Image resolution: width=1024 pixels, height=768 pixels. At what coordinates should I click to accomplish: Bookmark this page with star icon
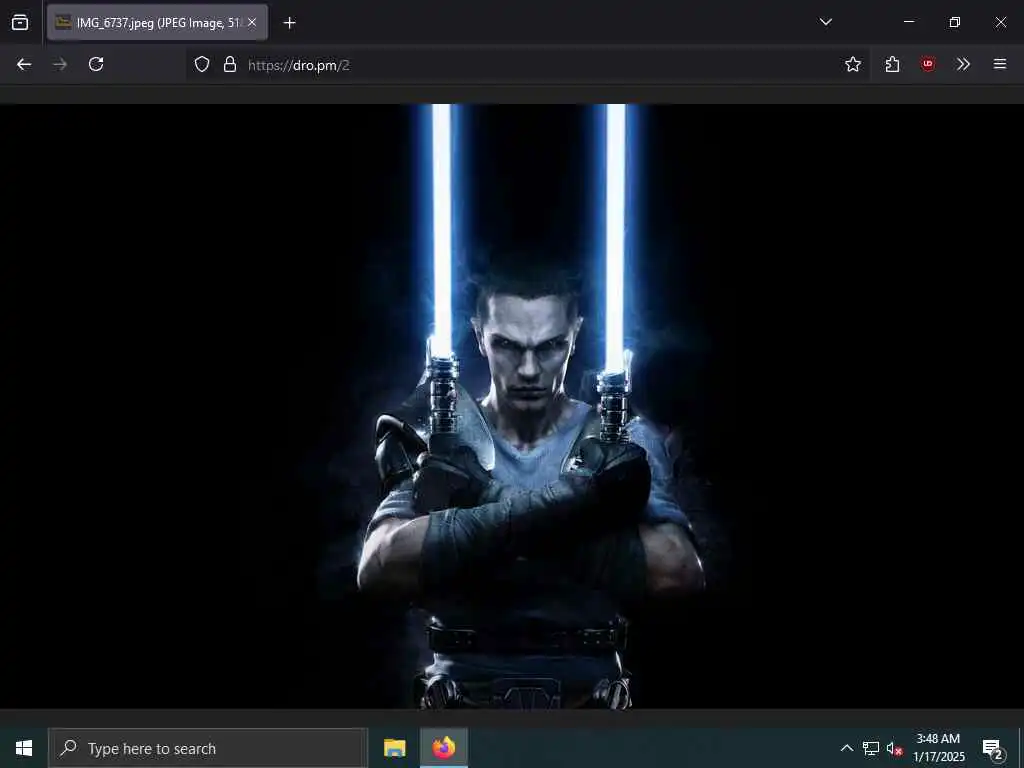(852, 64)
